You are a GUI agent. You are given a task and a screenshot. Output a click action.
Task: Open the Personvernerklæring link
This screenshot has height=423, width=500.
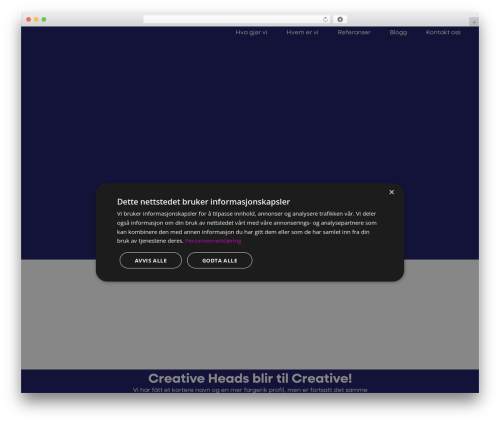(x=213, y=241)
